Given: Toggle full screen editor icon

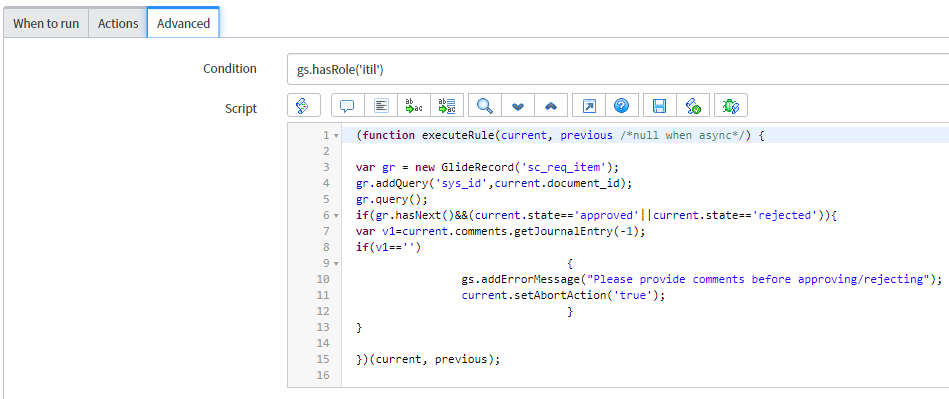Looking at the screenshot, I should (x=589, y=105).
